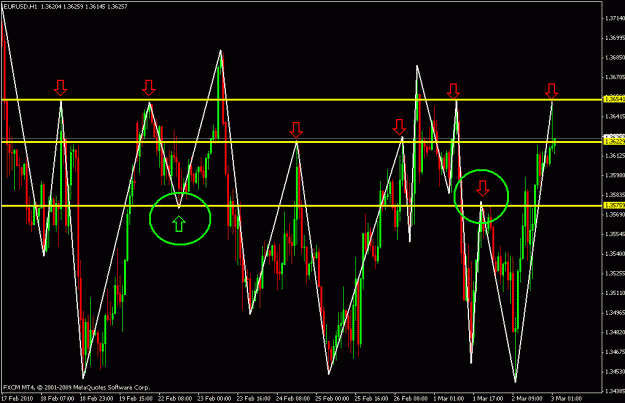Click the 1.3554 price scale label
This screenshot has width=625, height=403.
click(615, 234)
